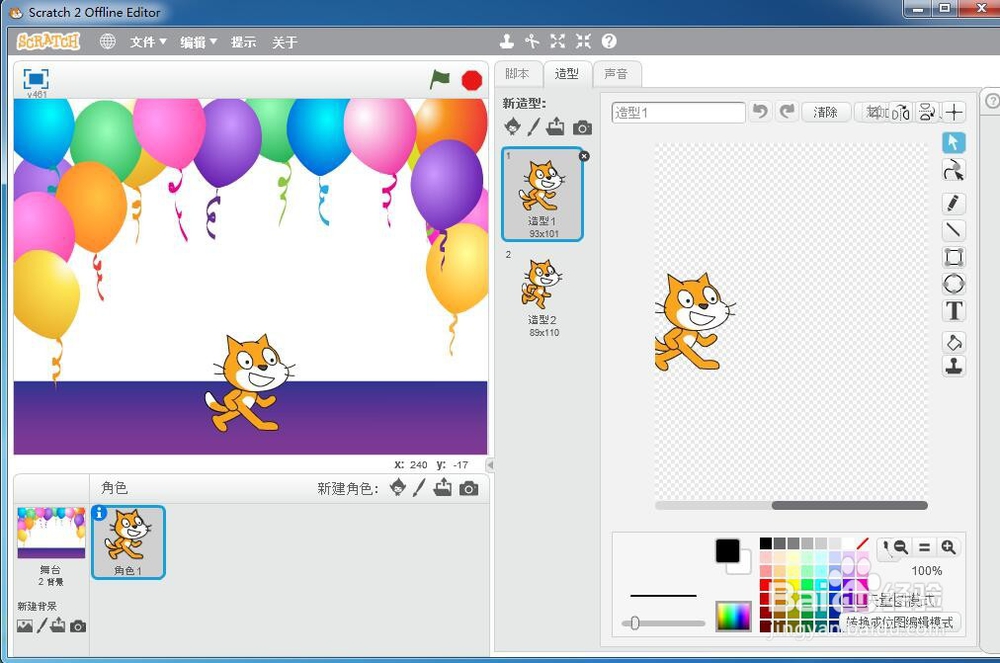Choose the Text tool
This screenshot has width=1000, height=663.
[x=953, y=310]
